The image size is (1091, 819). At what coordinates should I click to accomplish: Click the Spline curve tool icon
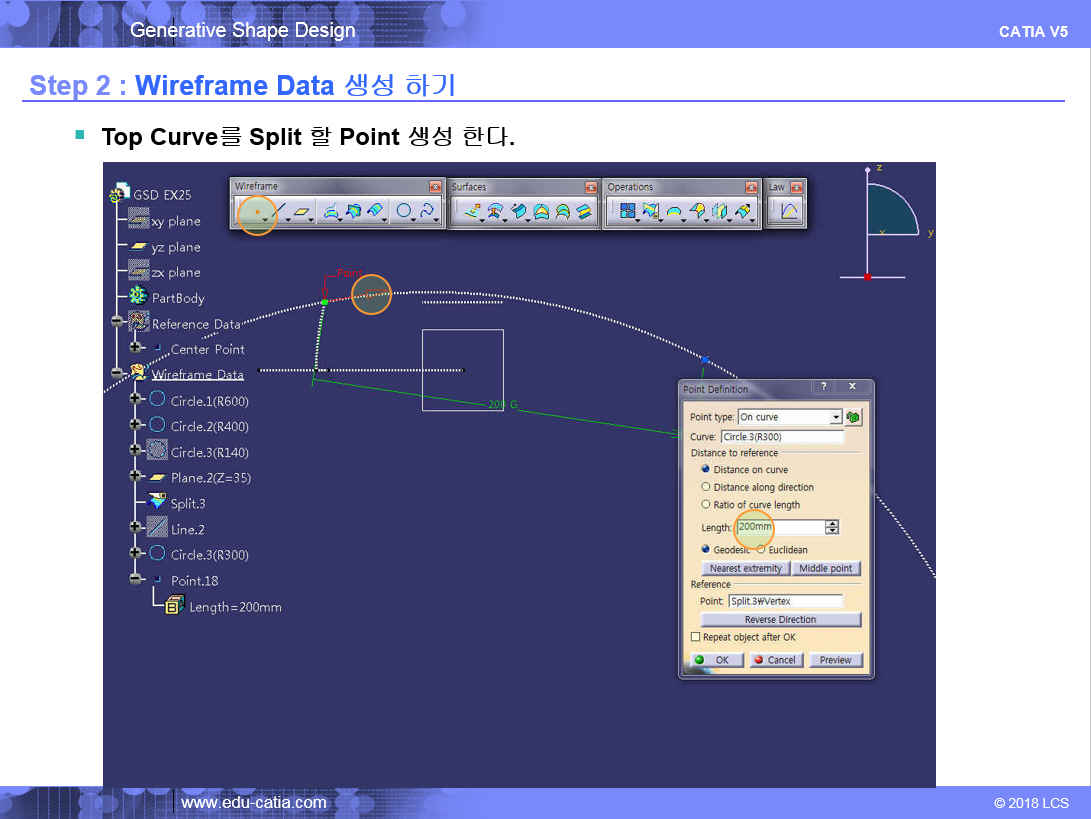[427, 211]
